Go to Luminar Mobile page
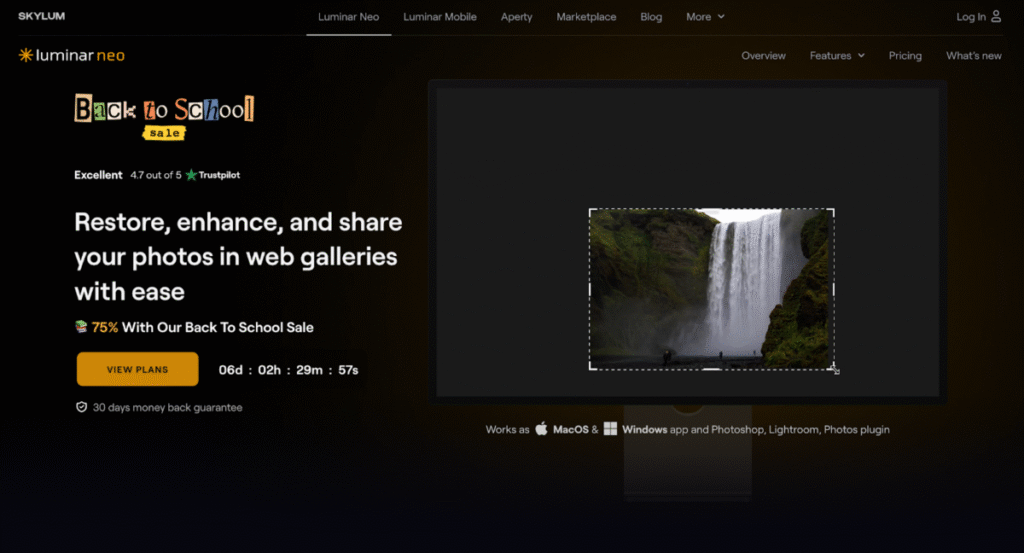The width and height of the screenshot is (1024, 553). (x=440, y=17)
